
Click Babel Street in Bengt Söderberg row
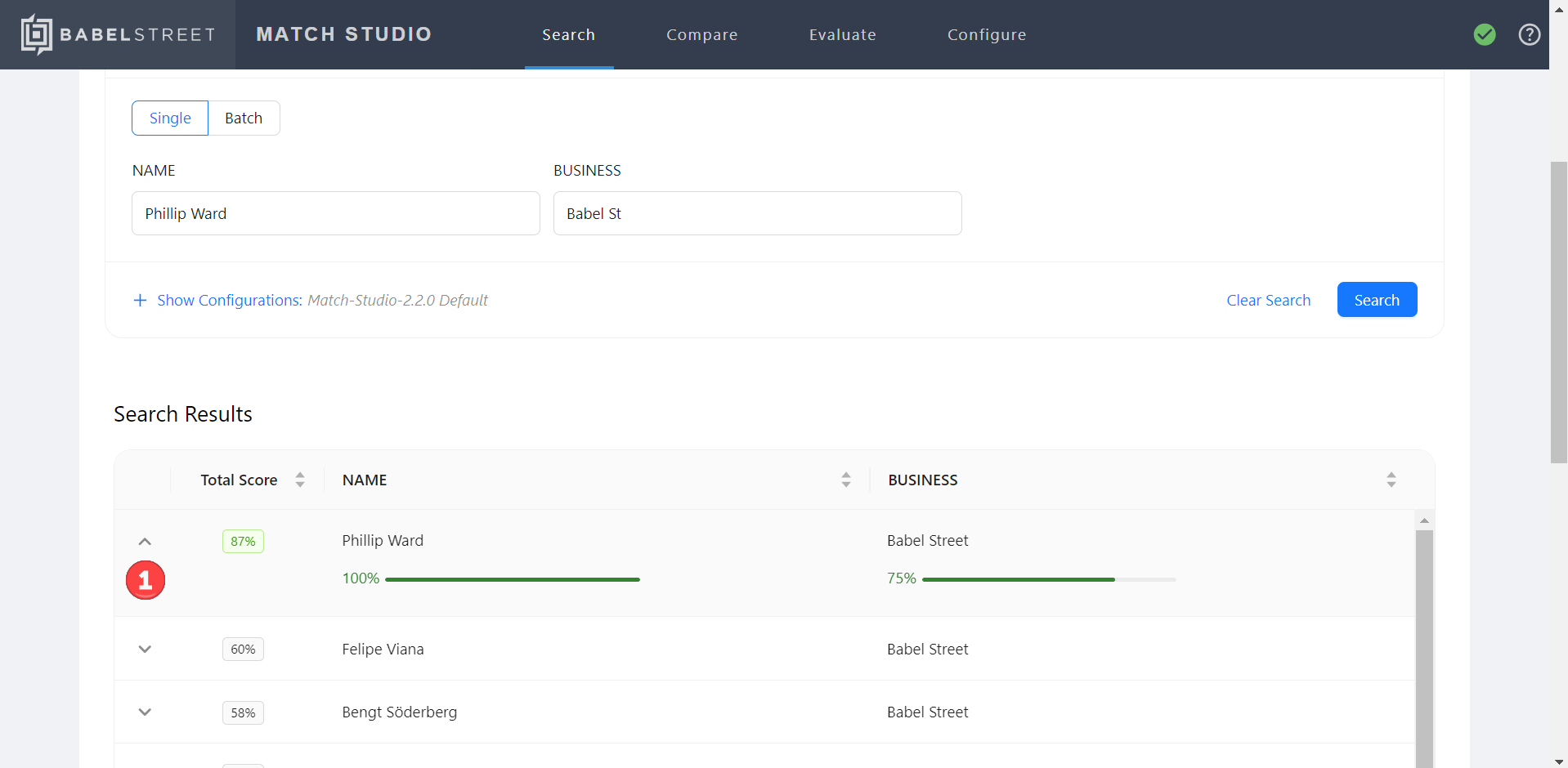pyautogui.click(x=927, y=712)
